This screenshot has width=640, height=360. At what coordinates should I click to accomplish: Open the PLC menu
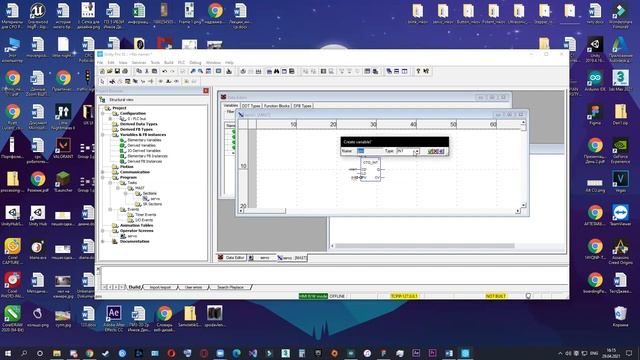[181, 62]
